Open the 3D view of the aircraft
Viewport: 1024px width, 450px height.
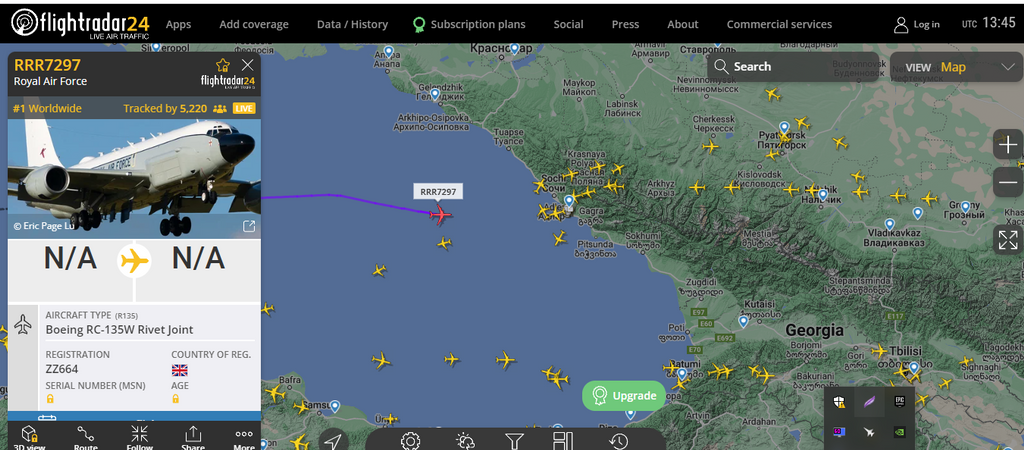click(x=29, y=438)
